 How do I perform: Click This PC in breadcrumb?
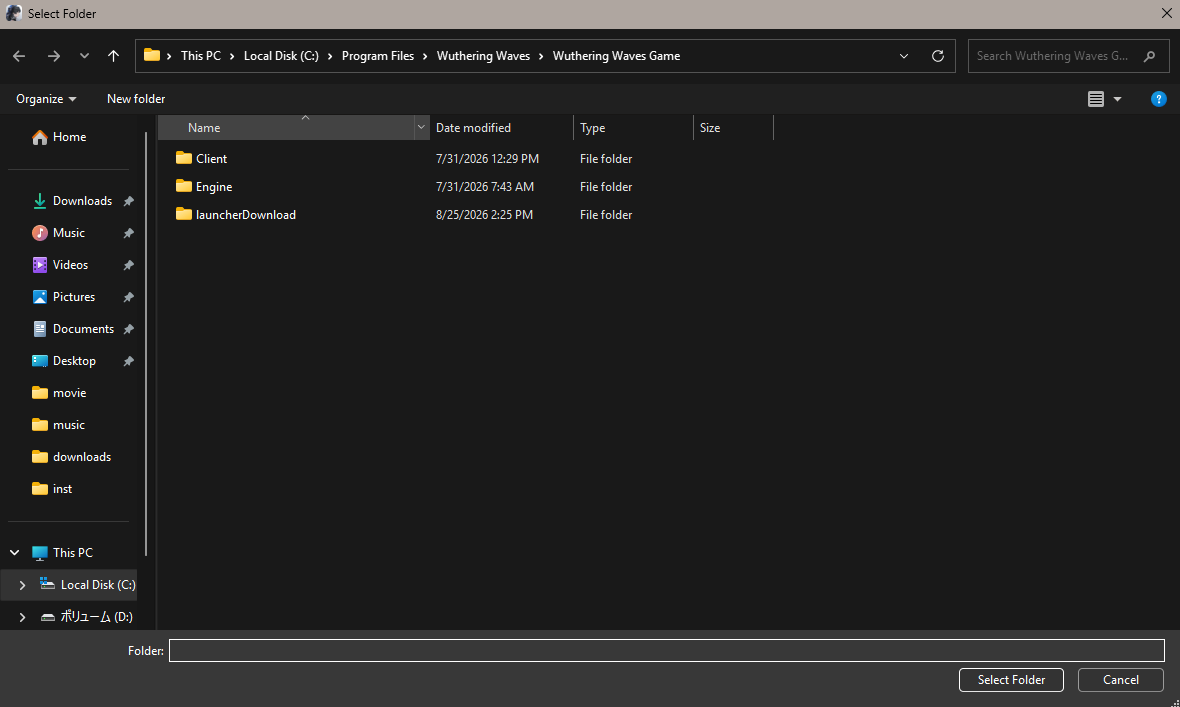click(201, 56)
